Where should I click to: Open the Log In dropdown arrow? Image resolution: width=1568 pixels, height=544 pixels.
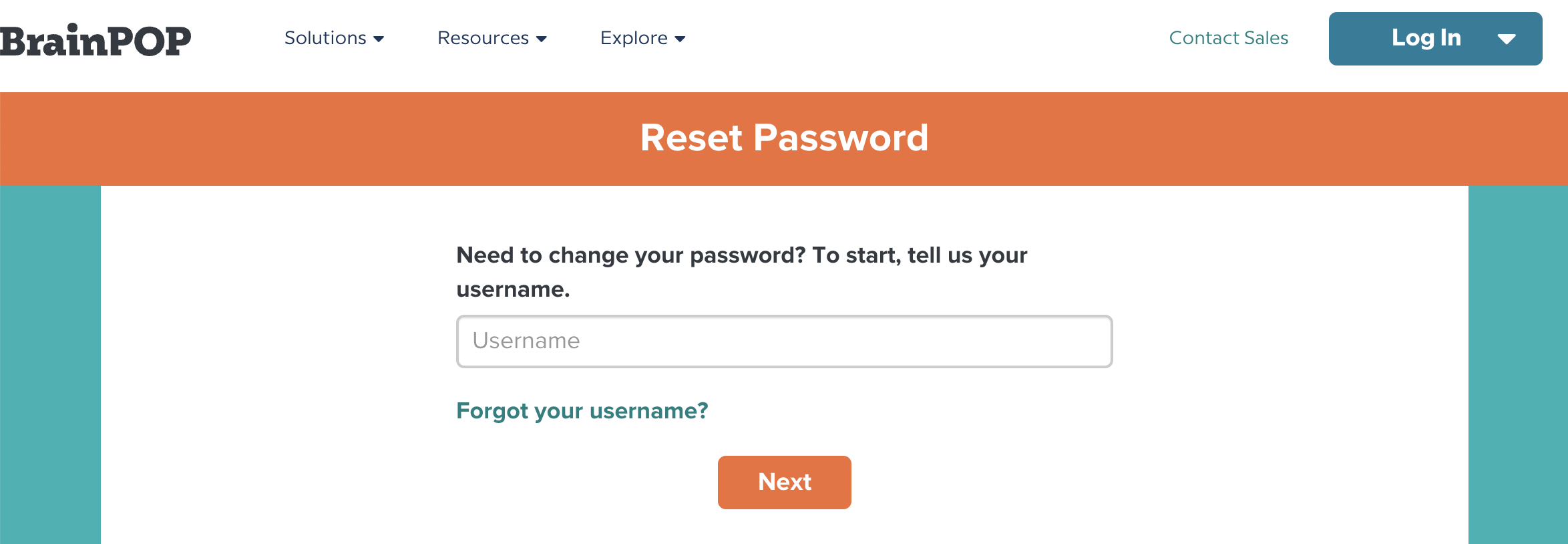(x=1507, y=39)
